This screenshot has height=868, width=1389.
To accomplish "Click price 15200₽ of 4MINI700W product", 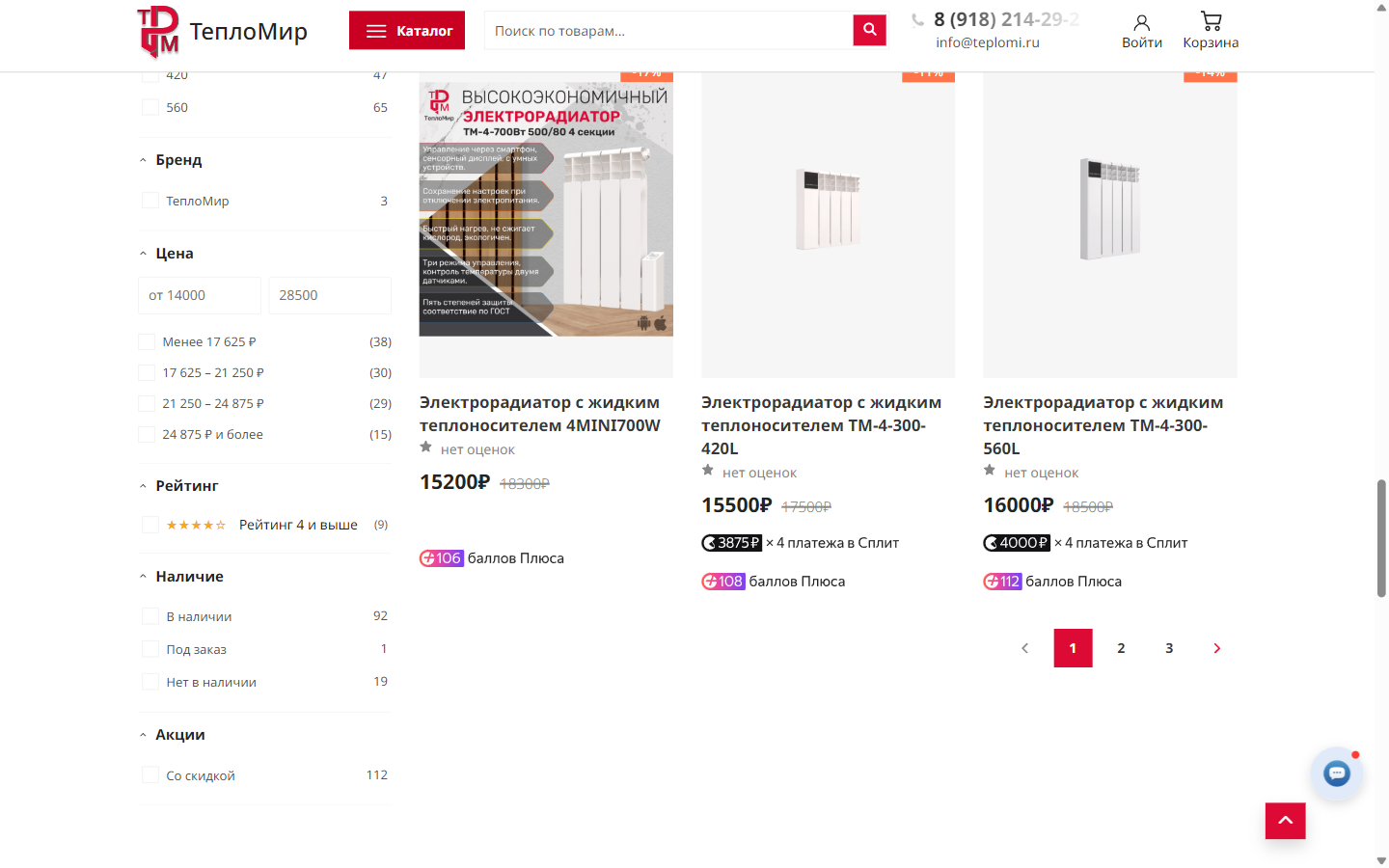I will (x=454, y=482).
